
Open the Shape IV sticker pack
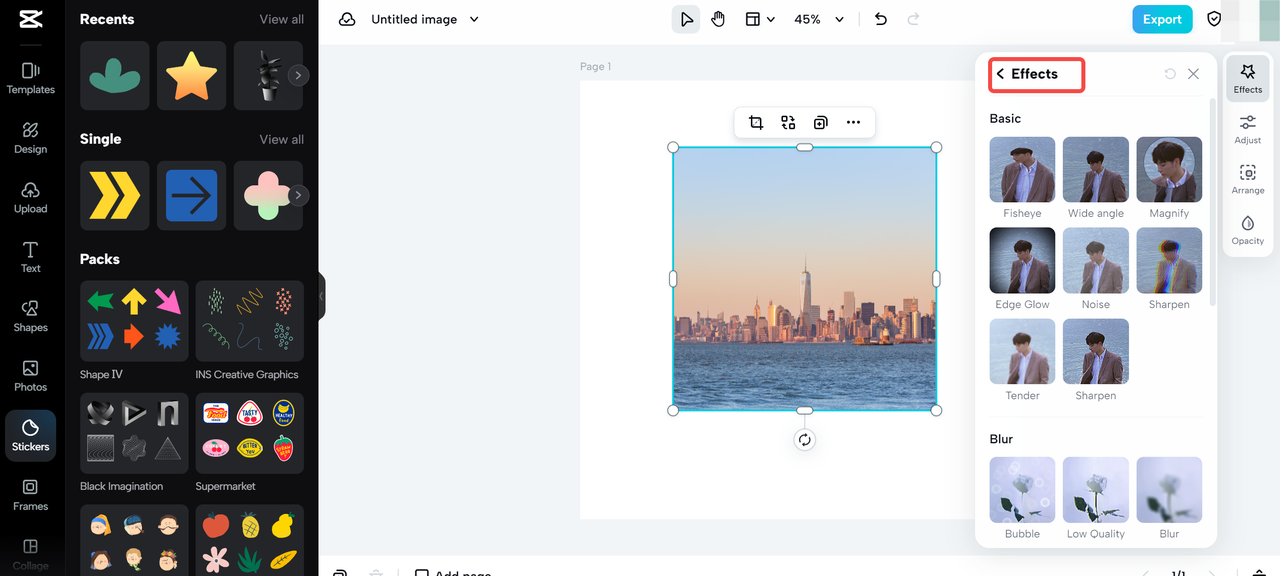point(134,321)
